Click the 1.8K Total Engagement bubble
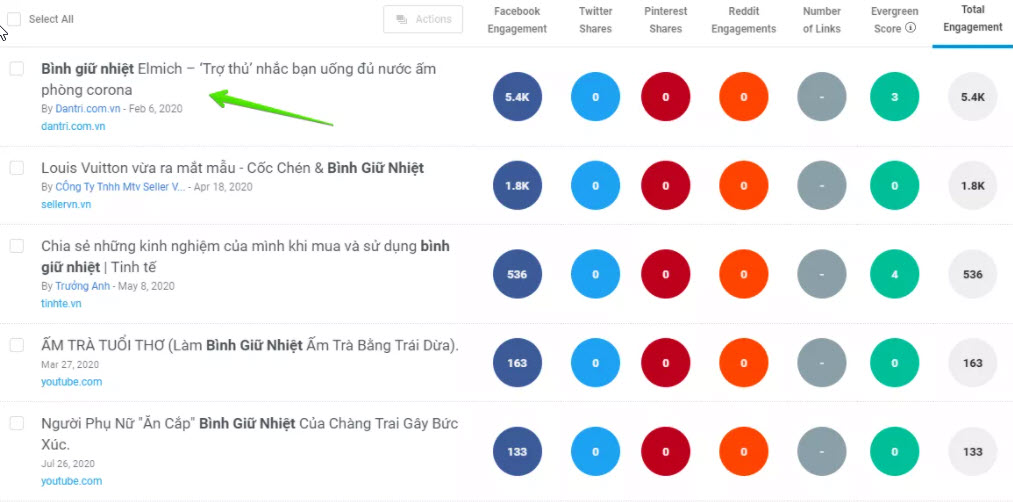 tap(972, 186)
